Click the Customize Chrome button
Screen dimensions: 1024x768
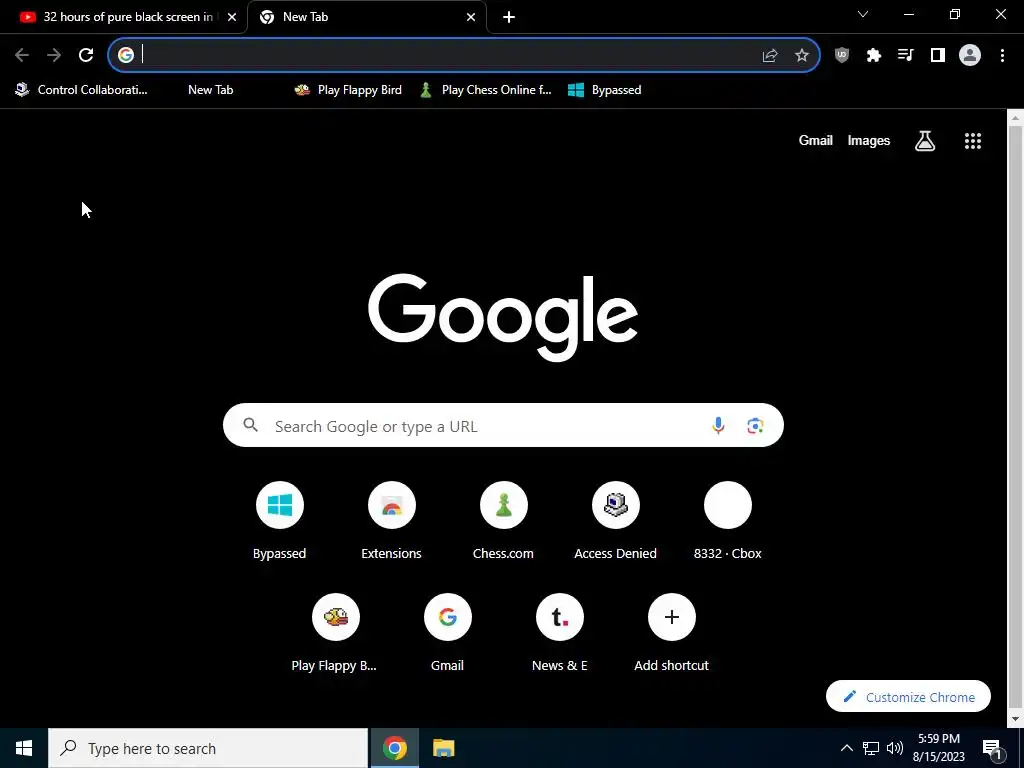(908, 697)
